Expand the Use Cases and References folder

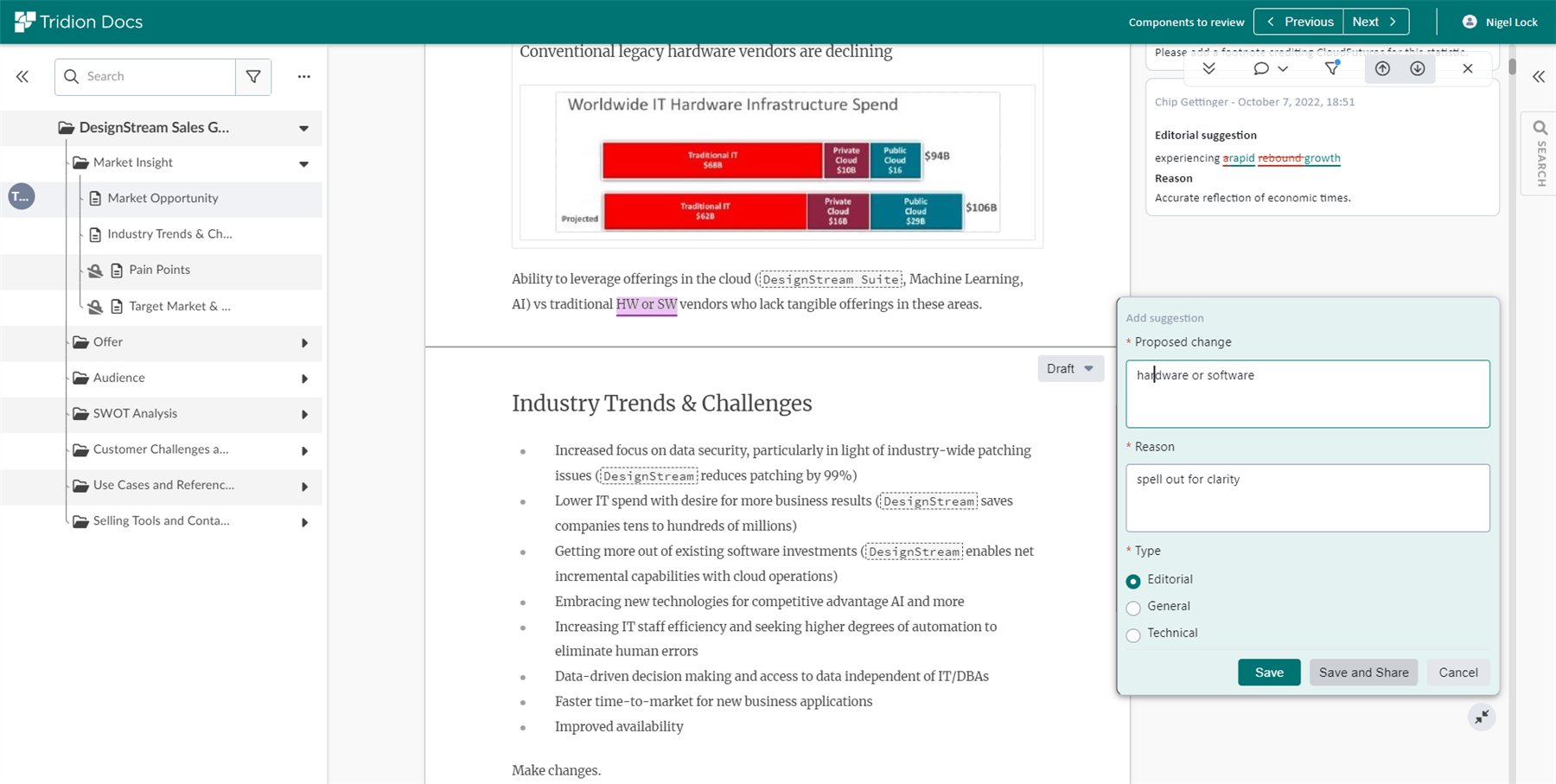coord(304,487)
